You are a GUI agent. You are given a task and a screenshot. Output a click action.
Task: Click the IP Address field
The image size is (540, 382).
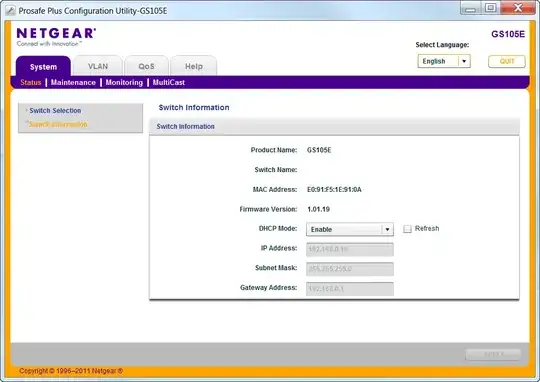click(350, 249)
